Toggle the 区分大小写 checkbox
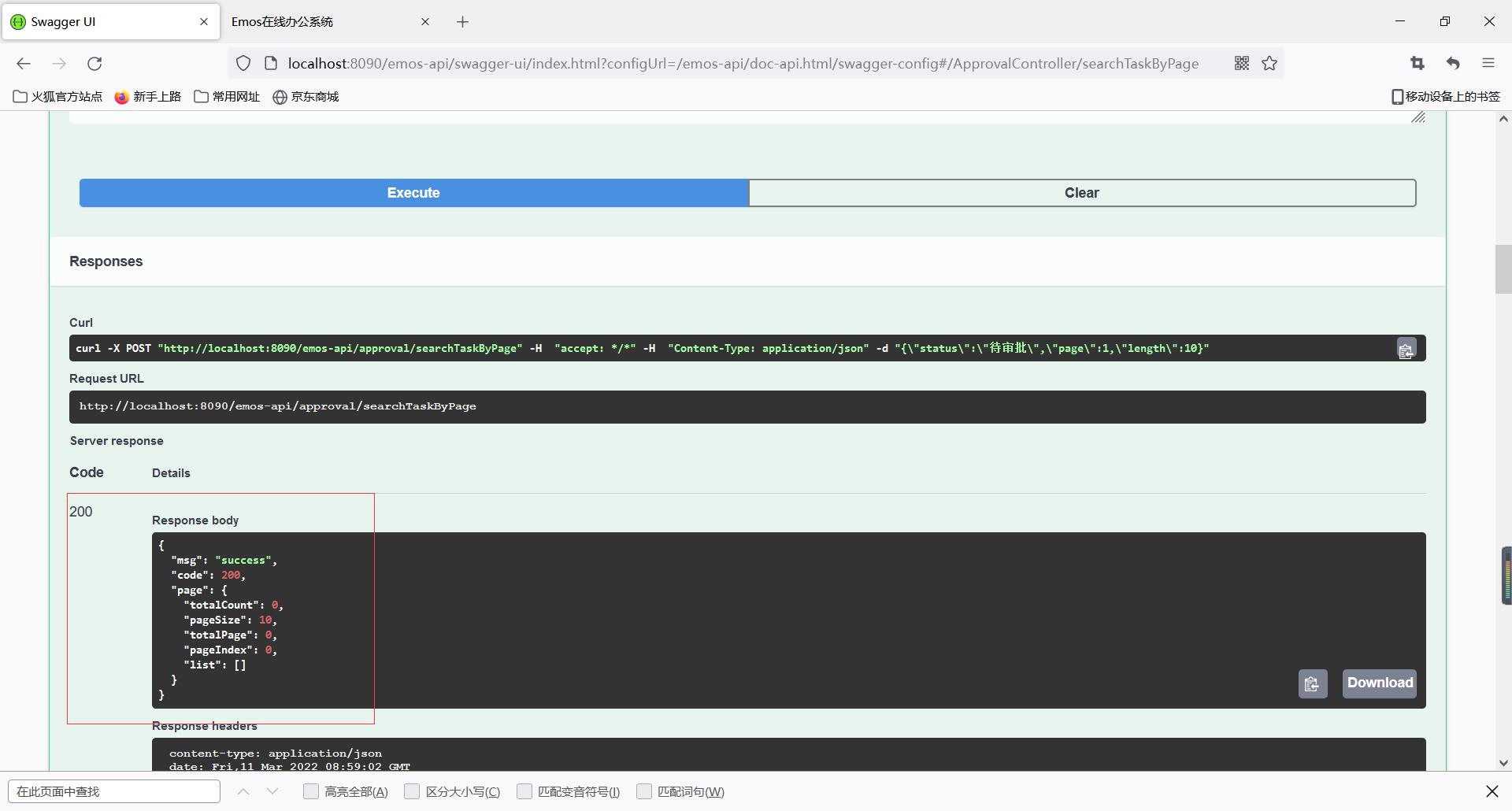The image size is (1512, 811). coord(412,791)
